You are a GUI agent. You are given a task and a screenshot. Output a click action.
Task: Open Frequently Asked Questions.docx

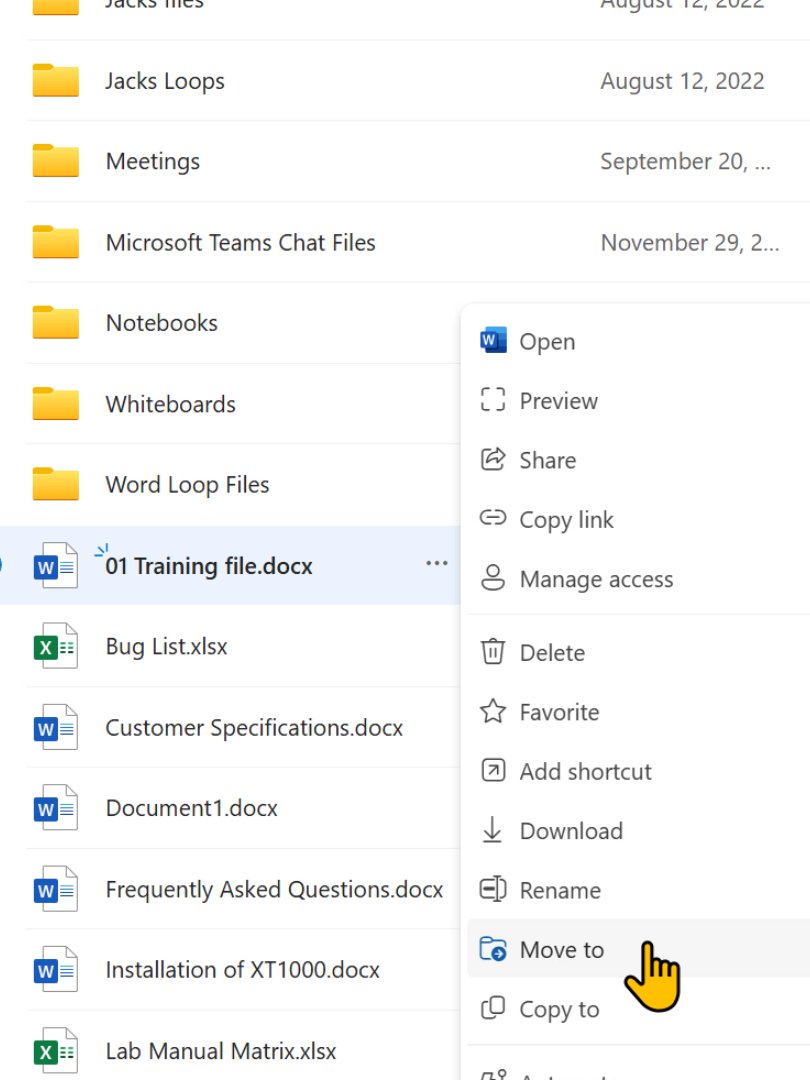pyautogui.click(x=274, y=889)
